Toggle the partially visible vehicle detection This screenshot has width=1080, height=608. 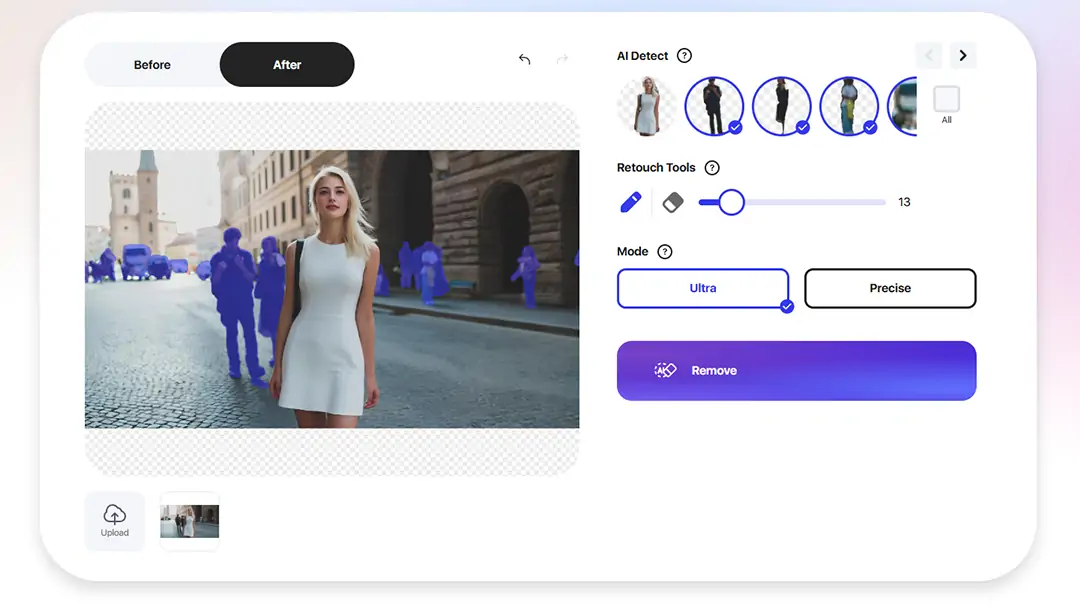coord(903,106)
